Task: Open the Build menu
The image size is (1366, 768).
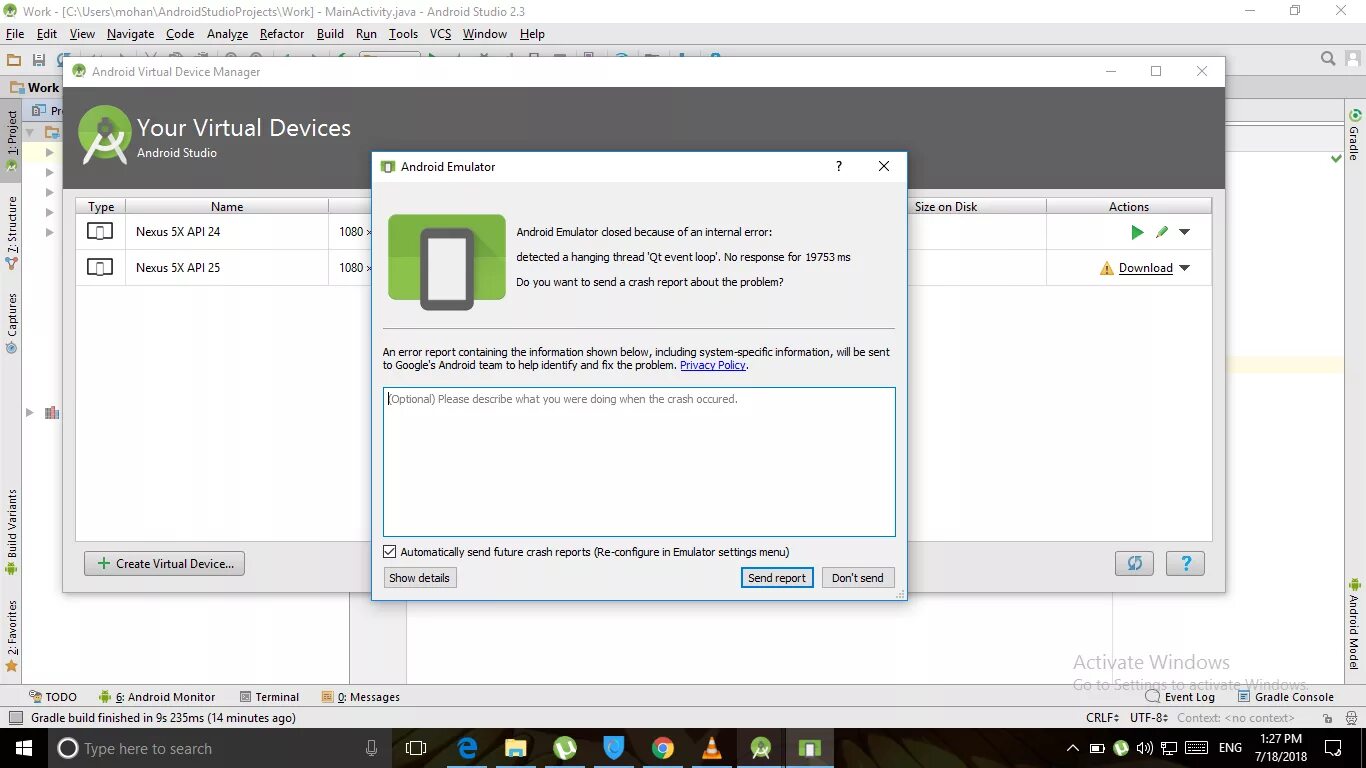Action: click(x=330, y=34)
